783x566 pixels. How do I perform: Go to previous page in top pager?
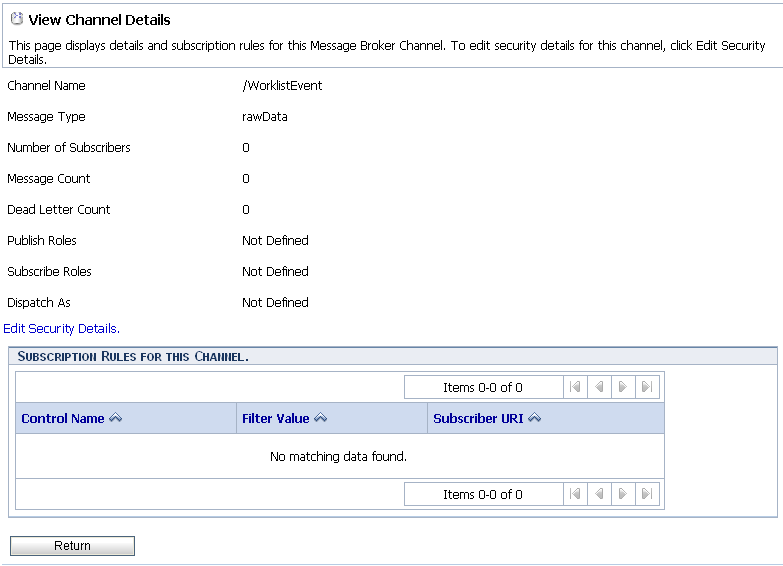click(599, 387)
